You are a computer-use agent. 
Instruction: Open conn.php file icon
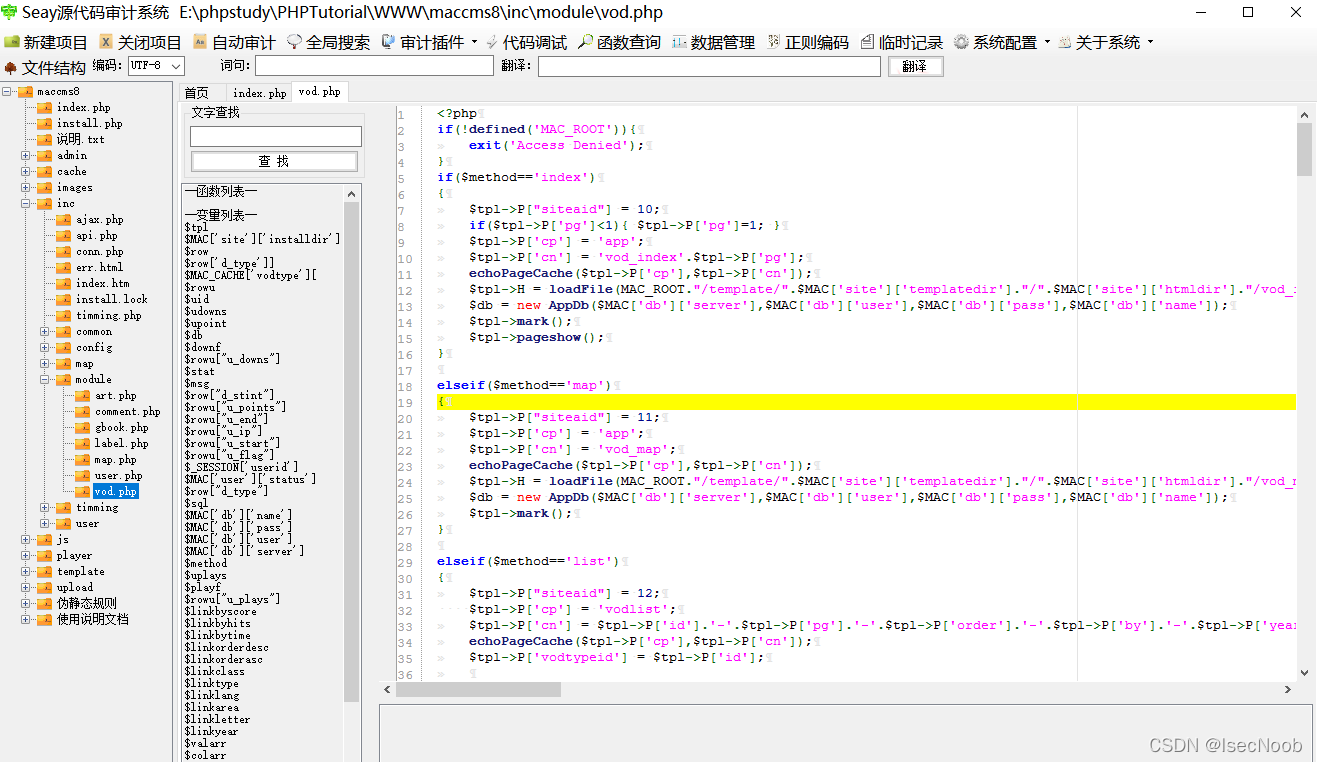tap(64, 251)
